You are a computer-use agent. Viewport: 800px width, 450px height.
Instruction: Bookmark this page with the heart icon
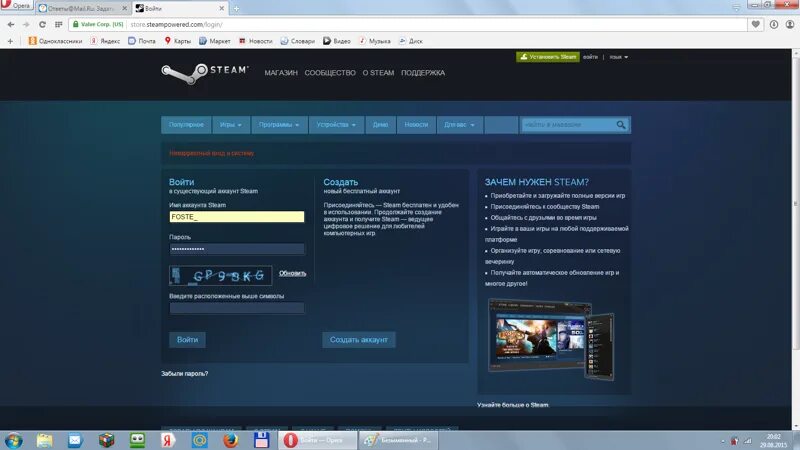click(756, 24)
